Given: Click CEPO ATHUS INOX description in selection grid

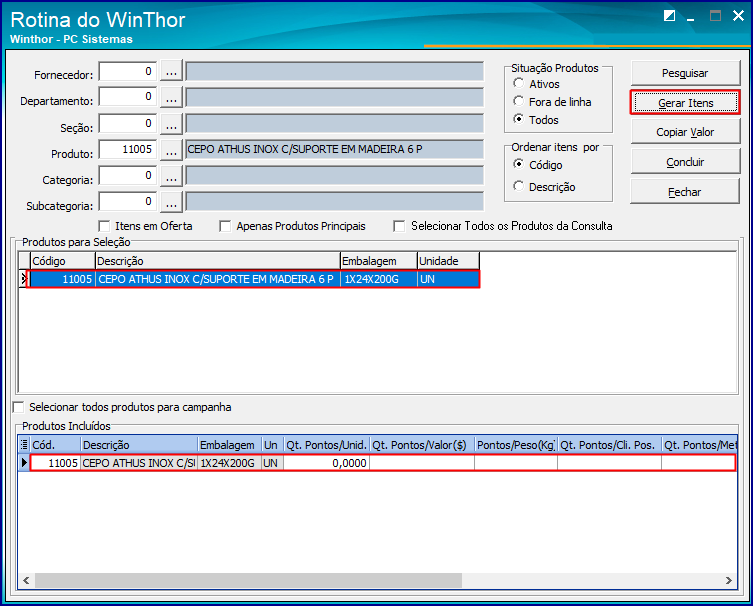Looking at the screenshot, I should tap(218, 279).
